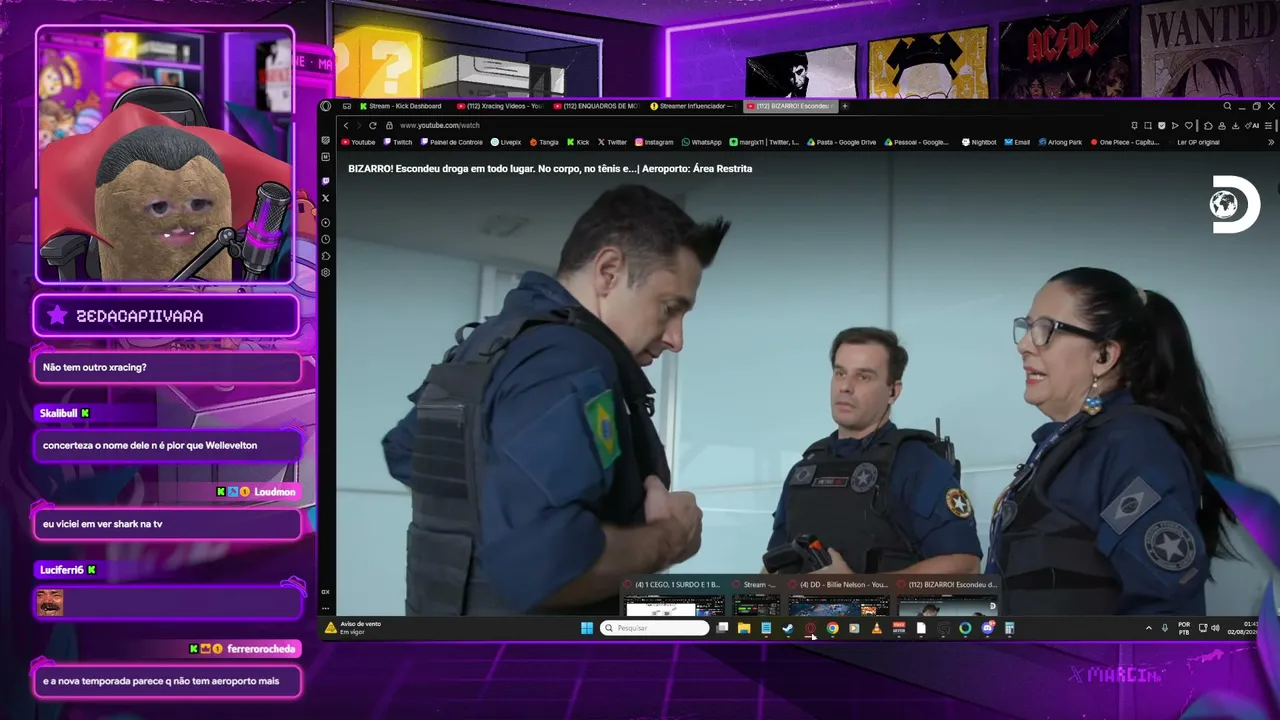This screenshot has height=720, width=1280.
Task: Open the Kick bookmark
Action: (578, 142)
